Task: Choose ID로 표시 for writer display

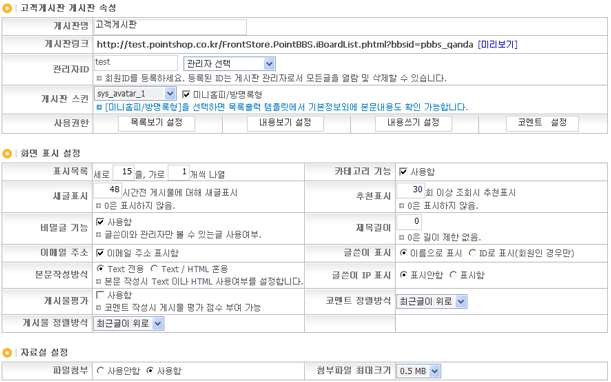Action: [x=472, y=253]
